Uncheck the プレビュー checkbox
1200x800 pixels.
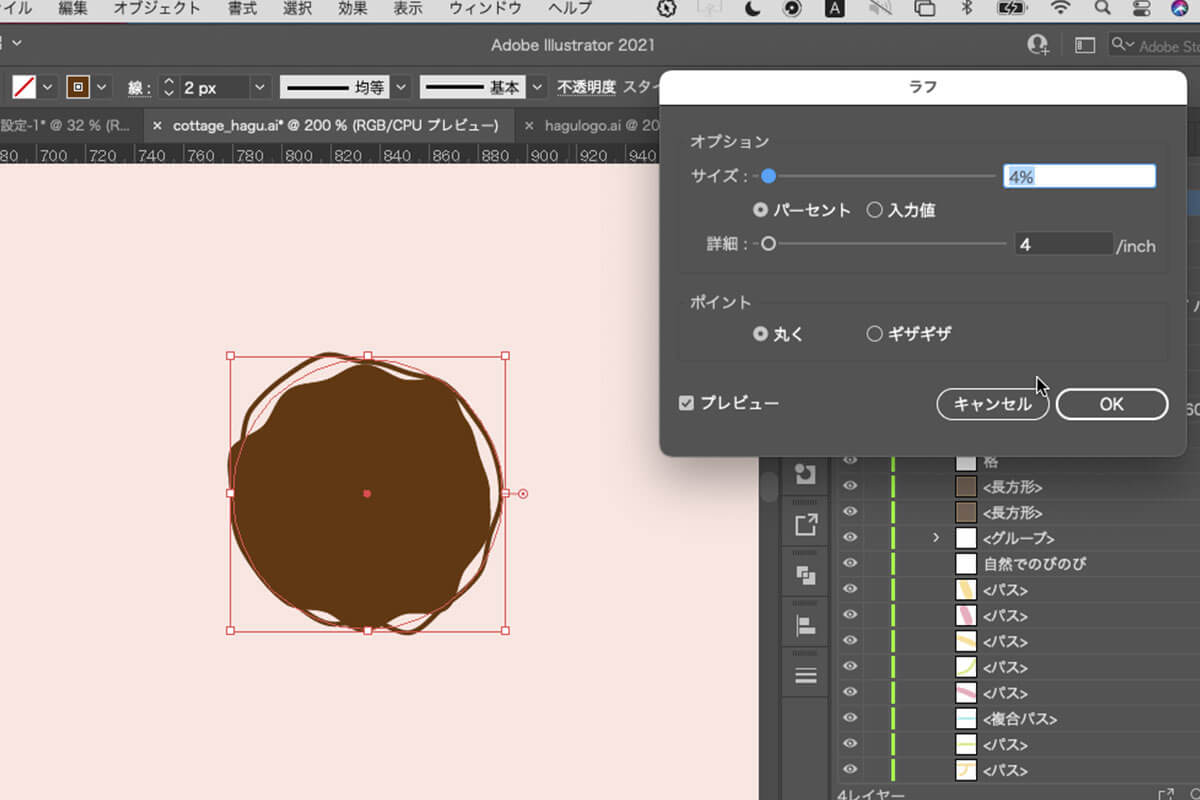coord(686,403)
